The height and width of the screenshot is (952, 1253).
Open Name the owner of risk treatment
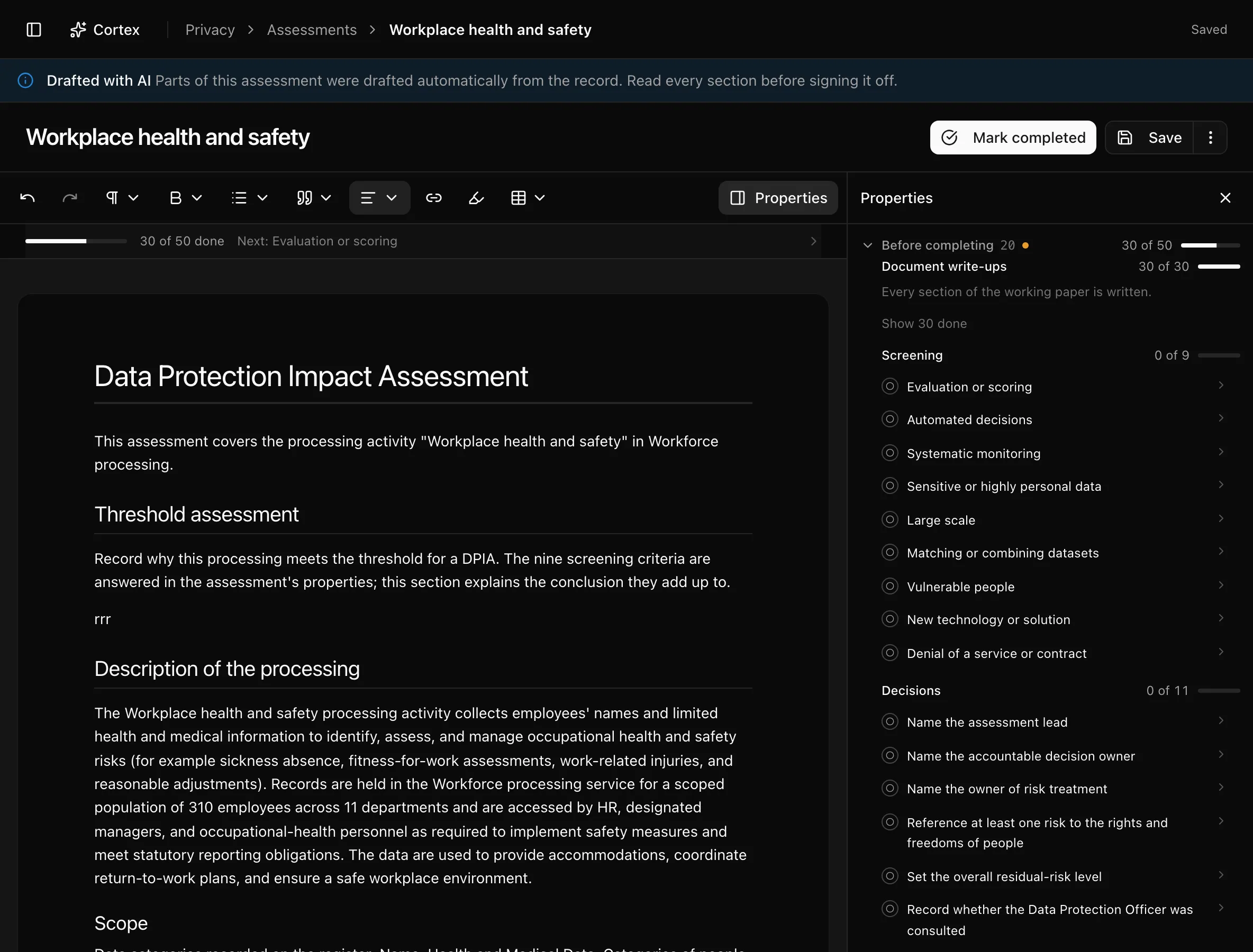(1055, 789)
